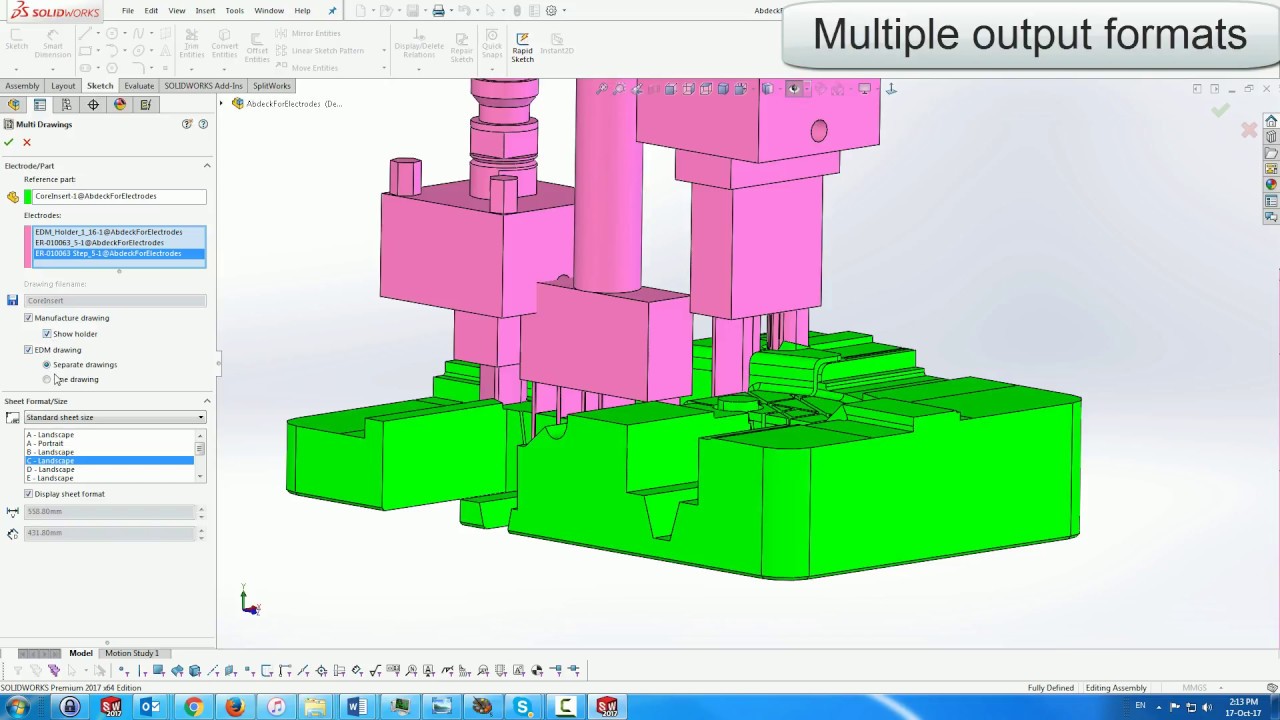
Task: Open the FeatureManager design tree tab icon
Action: [x=13, y=104]
